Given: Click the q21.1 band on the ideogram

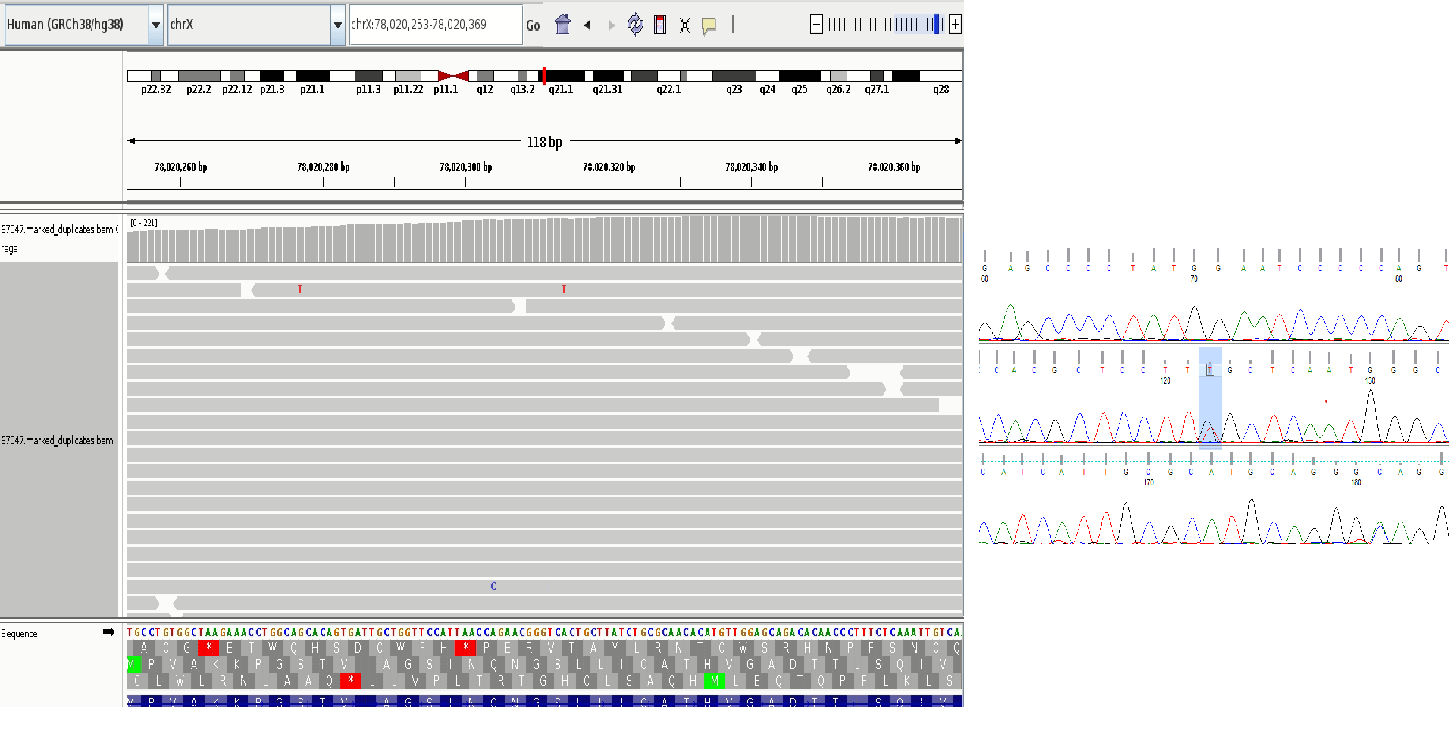Looking at the screenshot, I should tap(565, 76).
